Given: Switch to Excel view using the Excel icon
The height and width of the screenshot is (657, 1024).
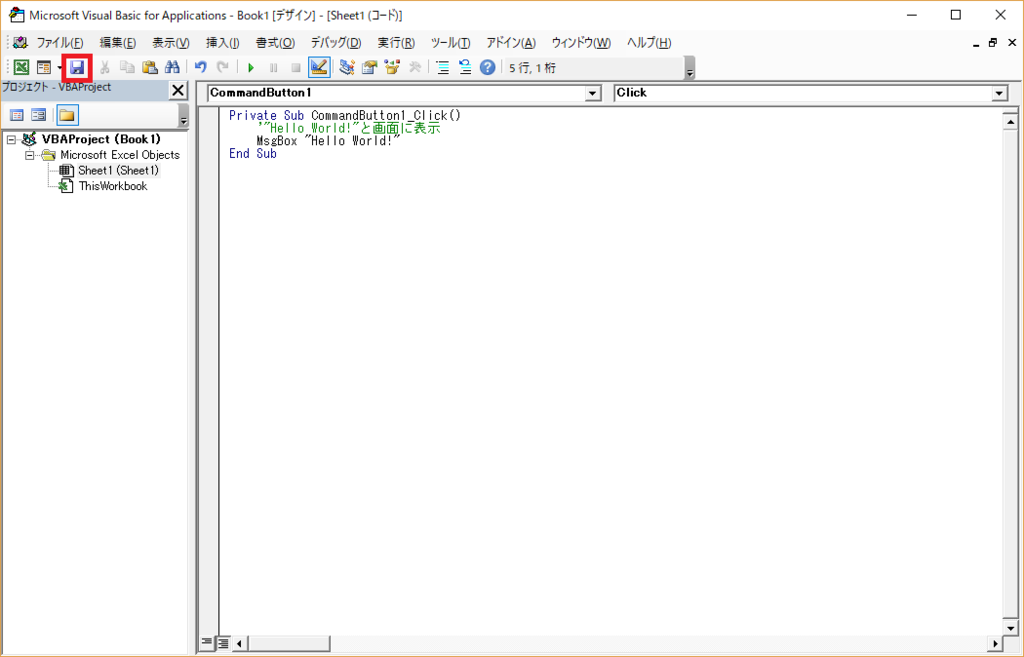Looking at the screenshot, I should tap(22, 67).
